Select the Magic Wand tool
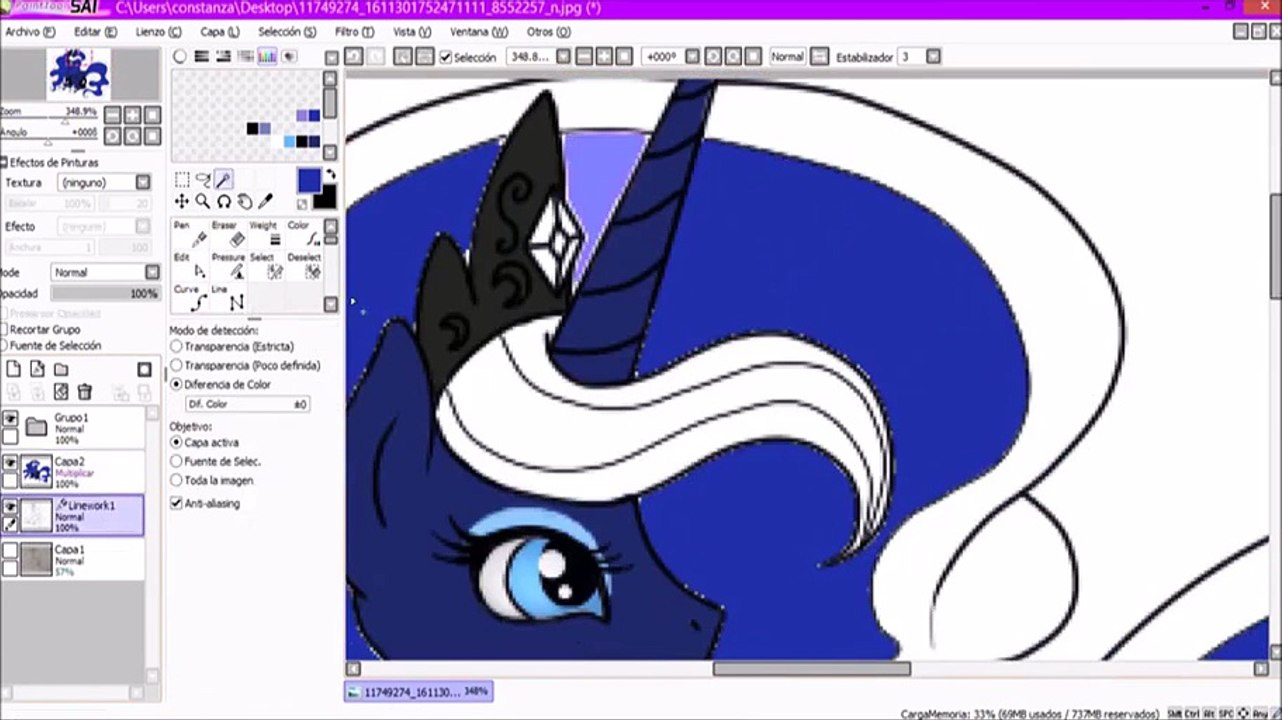The image size is (1282, 720). pyautogui.click(x=224, y=180)
